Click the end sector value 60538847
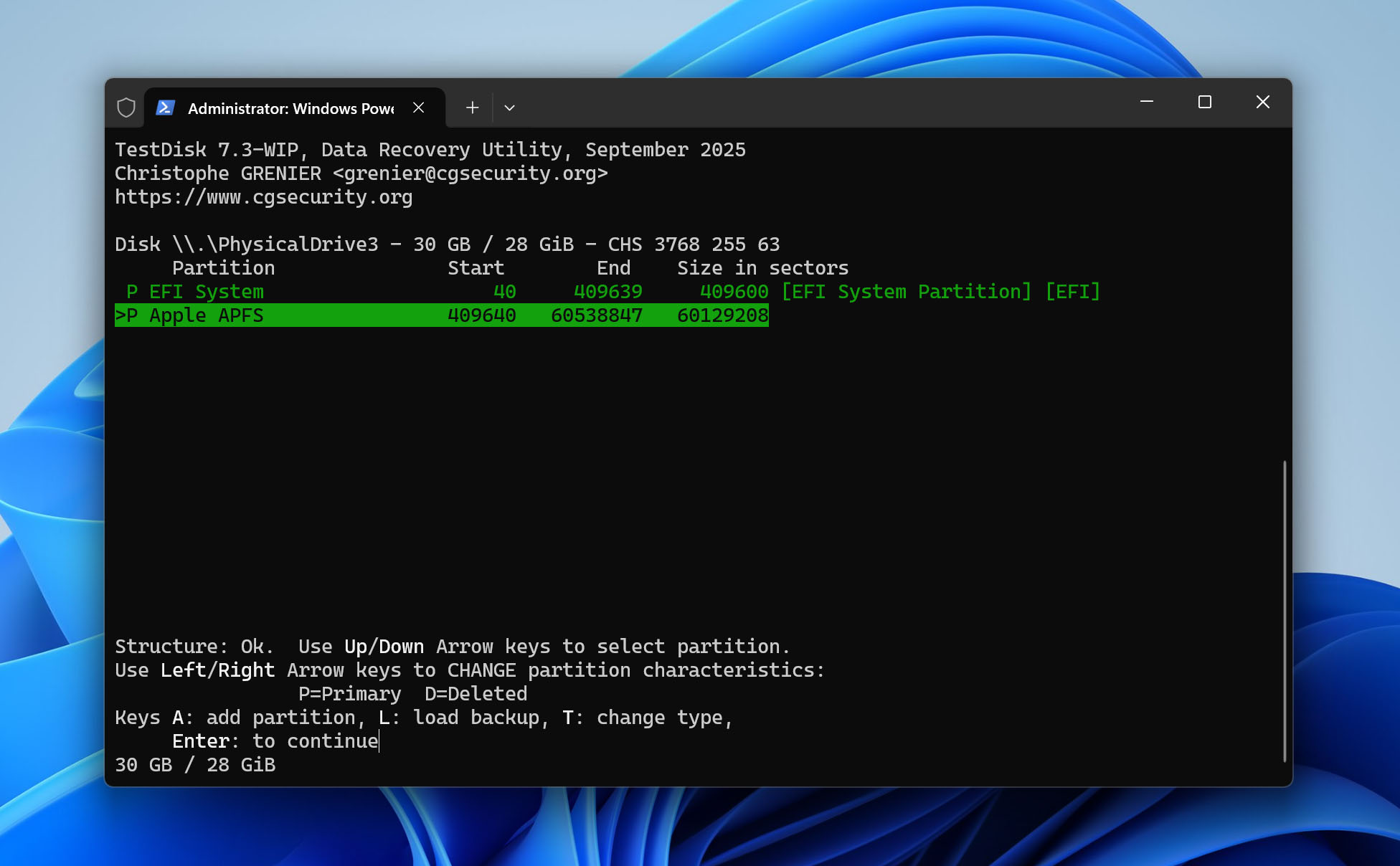Screen dimensions: 1400x866 (597, 315)
